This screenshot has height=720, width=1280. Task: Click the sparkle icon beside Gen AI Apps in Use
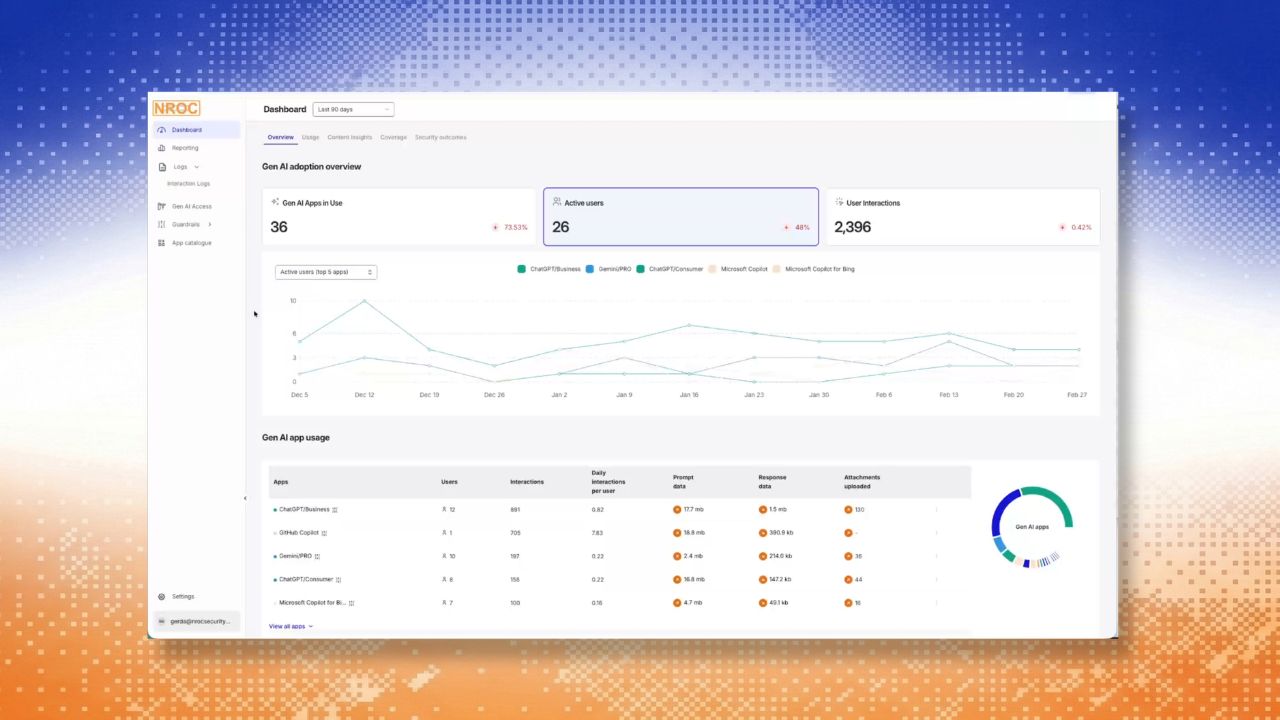(x=275, y=202)
